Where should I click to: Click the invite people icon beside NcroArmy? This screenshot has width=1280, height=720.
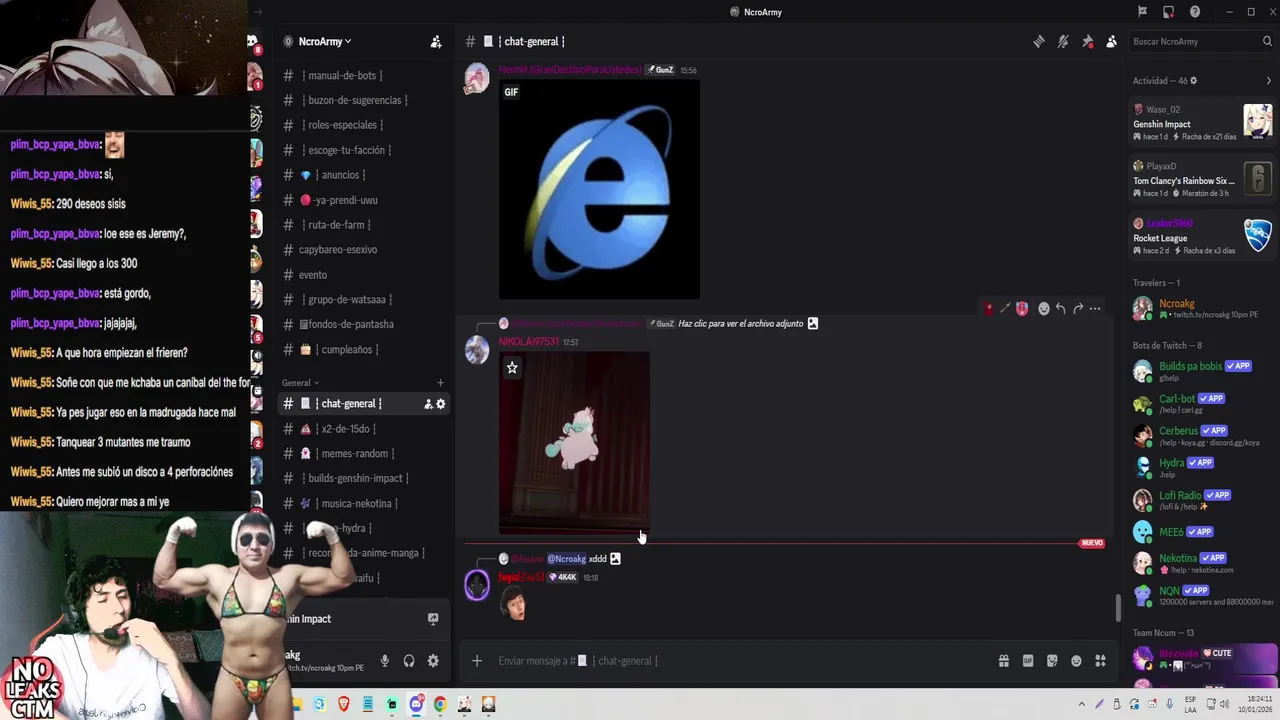436,42
